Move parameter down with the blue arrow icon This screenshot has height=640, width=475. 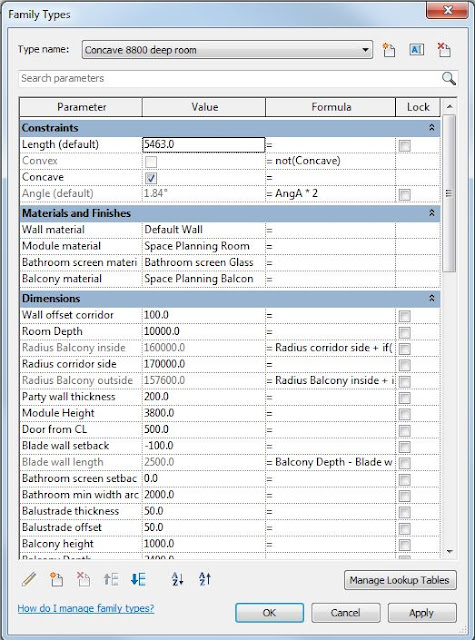138,579
